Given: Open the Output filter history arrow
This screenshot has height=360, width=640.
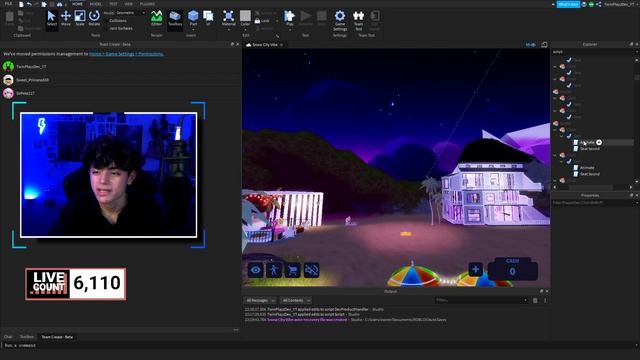Looking at the screenshot, I should (x=525, y=300).
